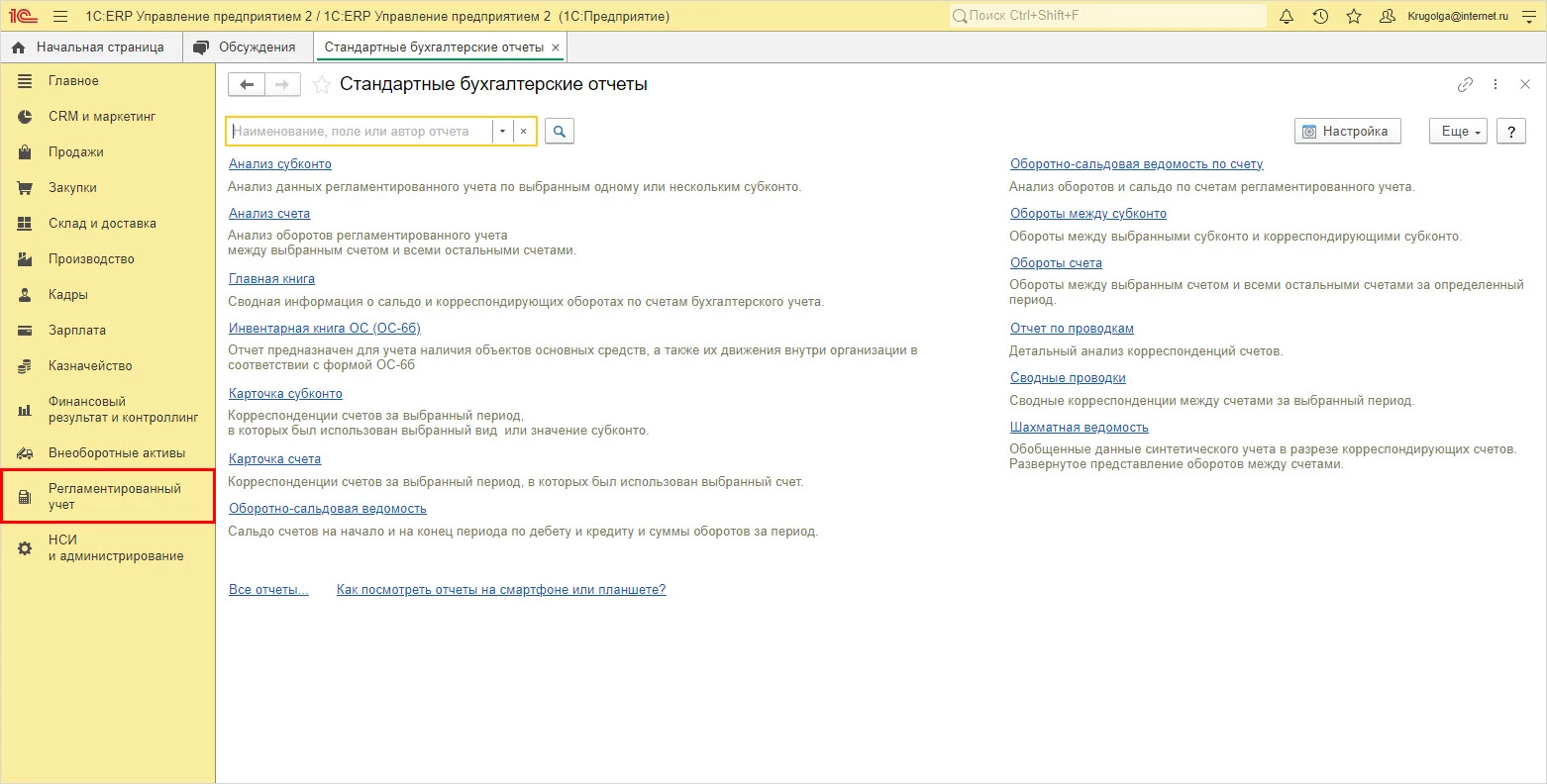
Task: Click Все отчеты... link
Action: pos(268,590)
